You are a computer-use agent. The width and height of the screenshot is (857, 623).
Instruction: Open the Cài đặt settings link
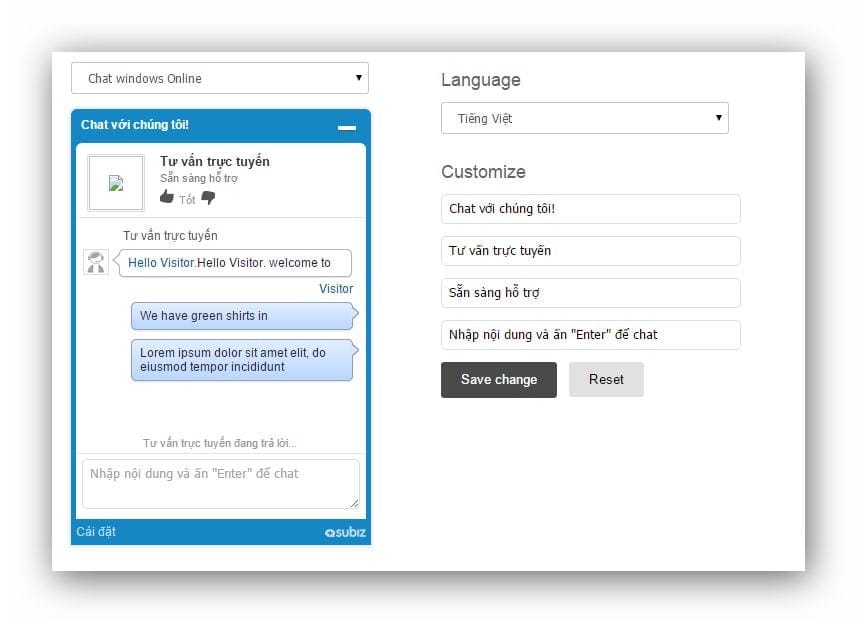click(x=96, y=531)
